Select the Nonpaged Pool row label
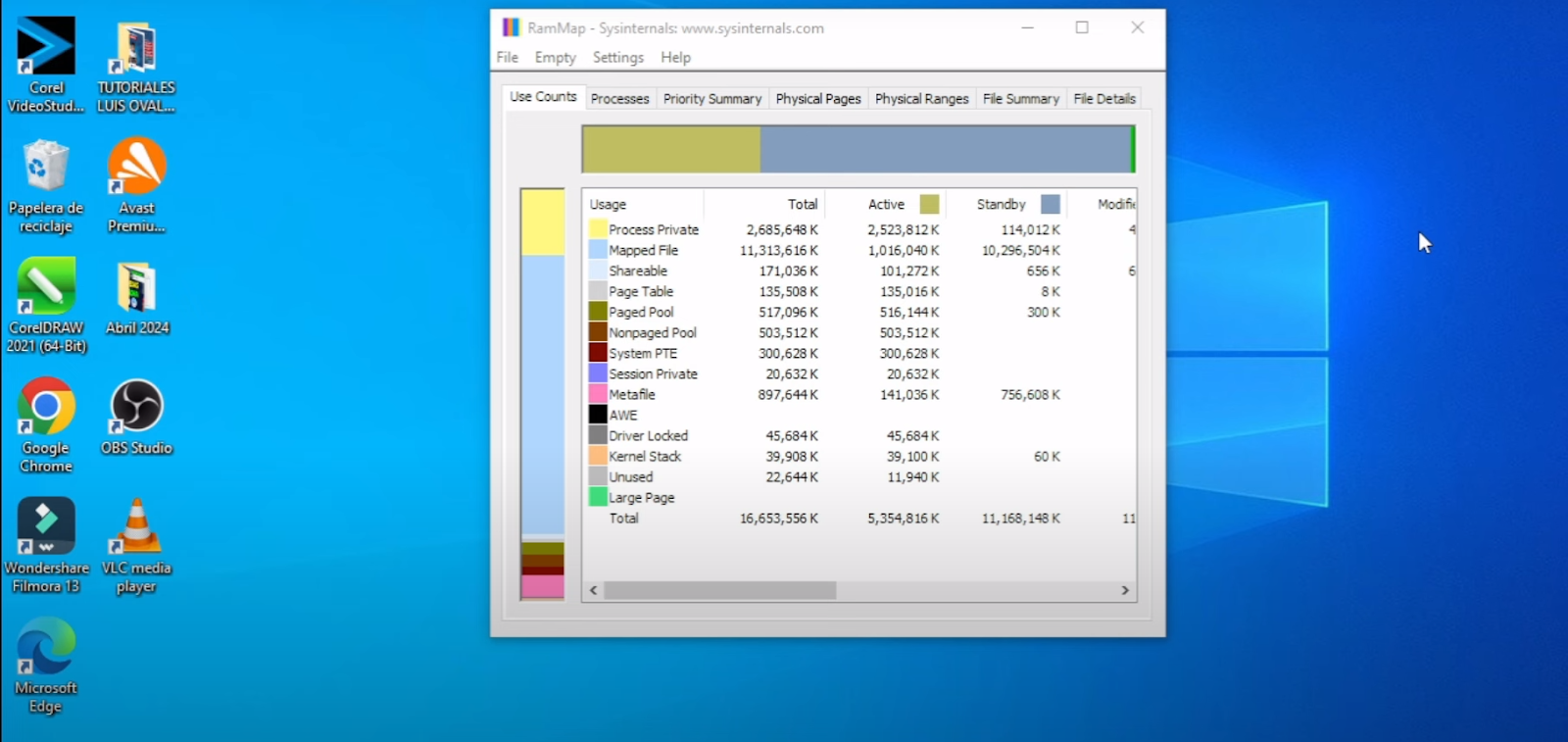This screenshot has height=742, width=1568. click(x=653, y=332)
